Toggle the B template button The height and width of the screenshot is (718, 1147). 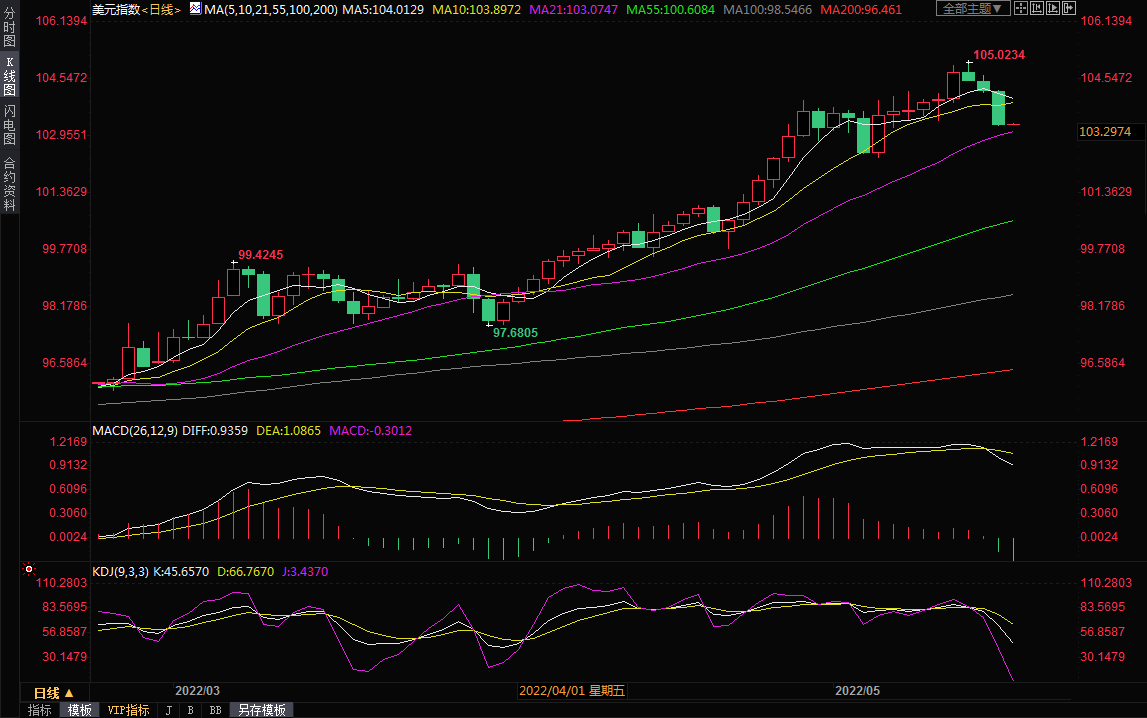coord(190,710)
